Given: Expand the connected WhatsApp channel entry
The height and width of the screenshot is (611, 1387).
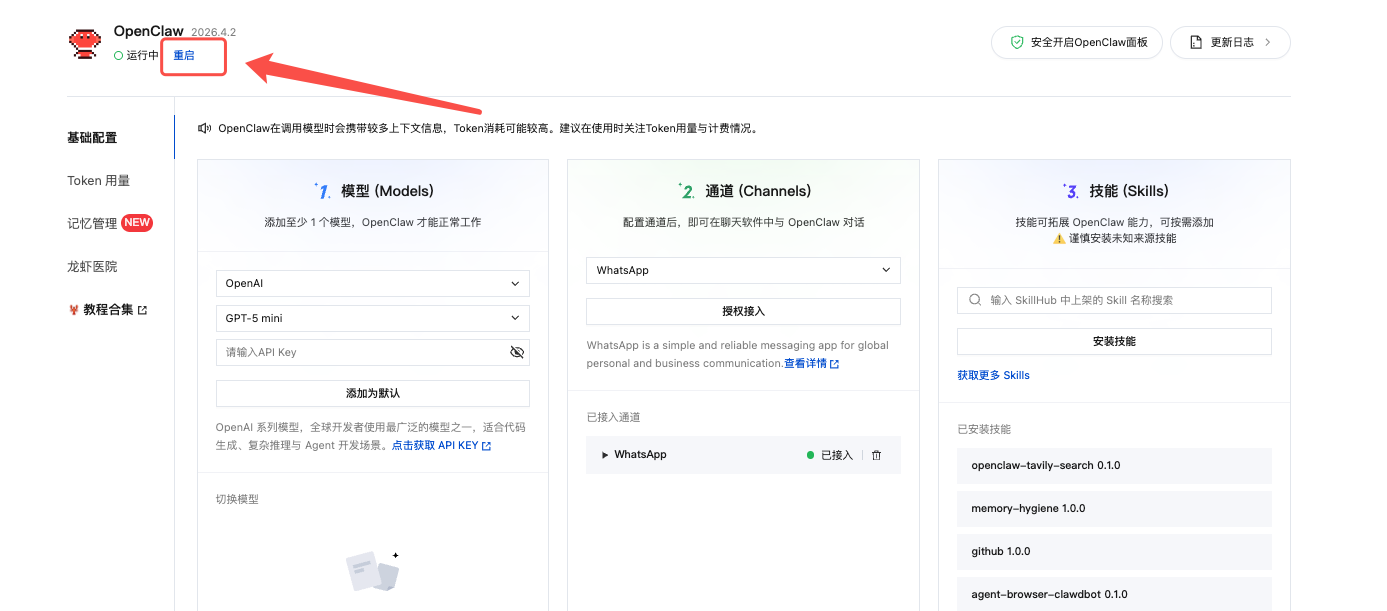Looking at the screenshot, I should 605,455.
